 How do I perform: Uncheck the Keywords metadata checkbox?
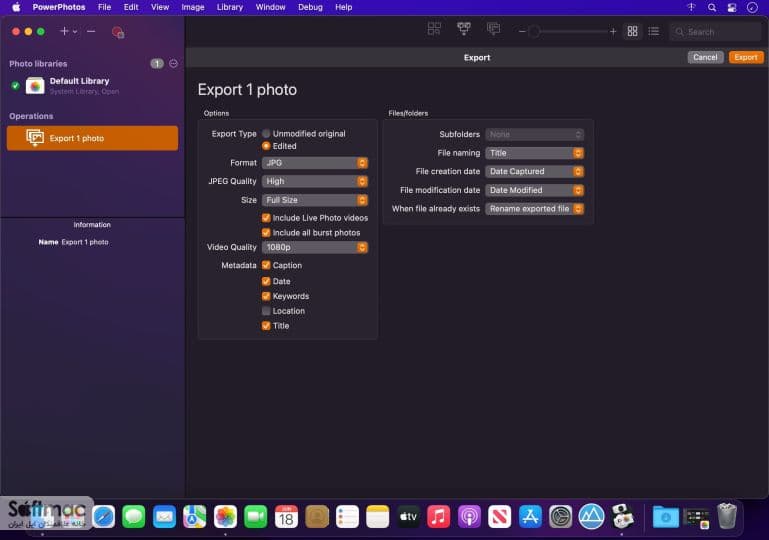[266, 296]
